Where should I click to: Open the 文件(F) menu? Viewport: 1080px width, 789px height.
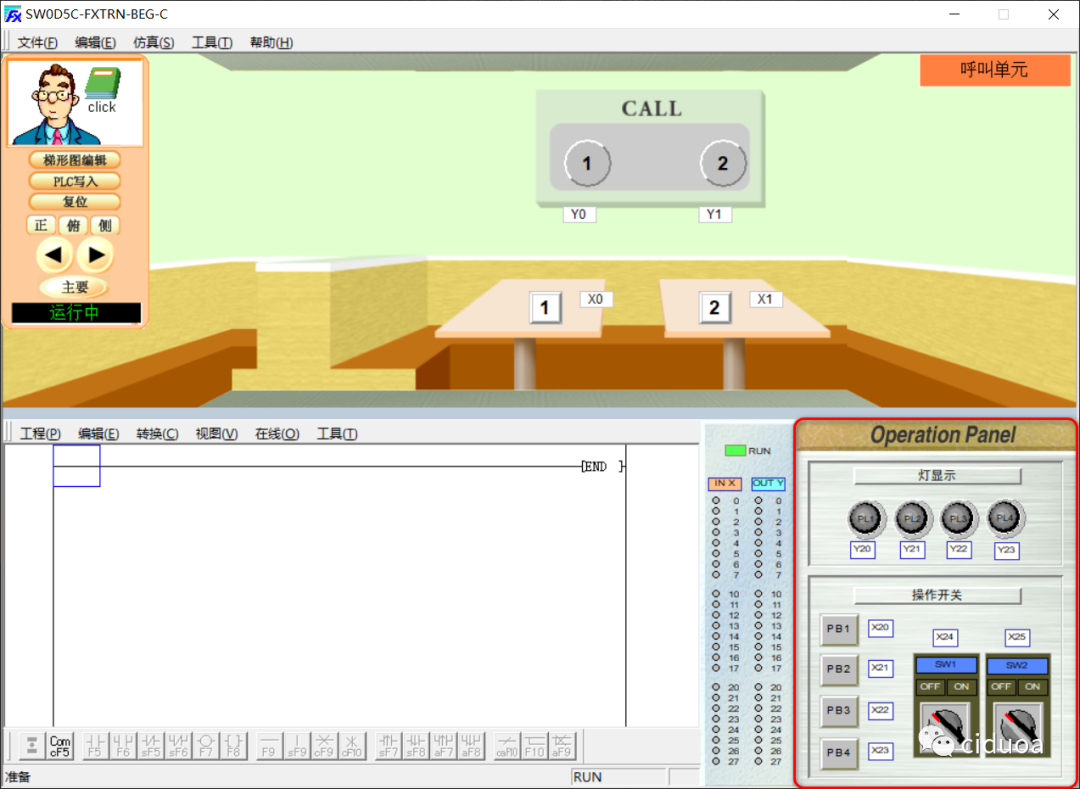(x=38, y=43)
